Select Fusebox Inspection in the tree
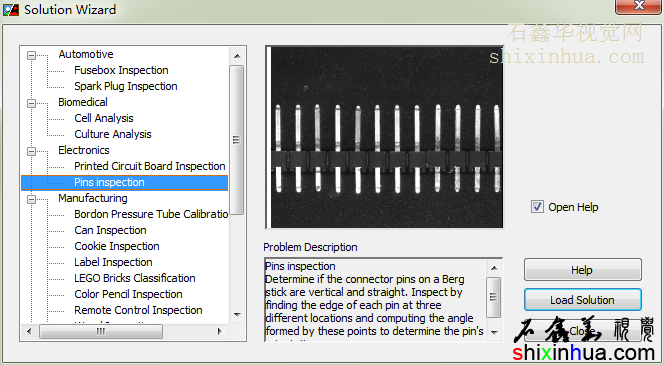Image resolution: width=664 pixels, height=365 pixels. (121, 70)
